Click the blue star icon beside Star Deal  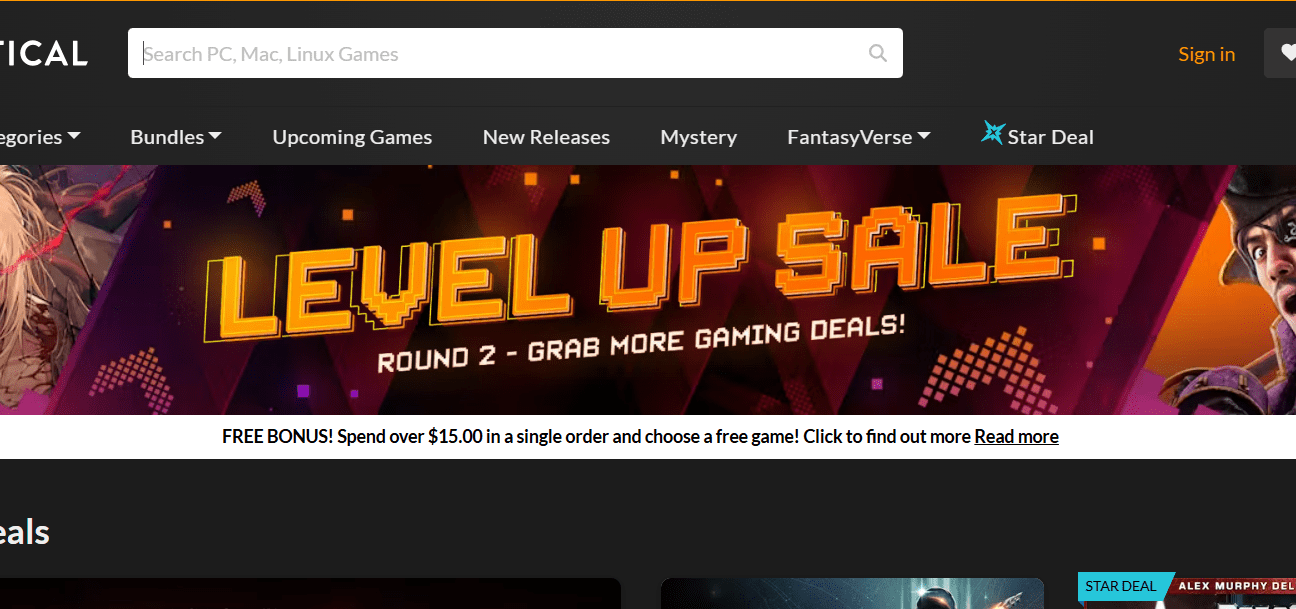(992, 133)
